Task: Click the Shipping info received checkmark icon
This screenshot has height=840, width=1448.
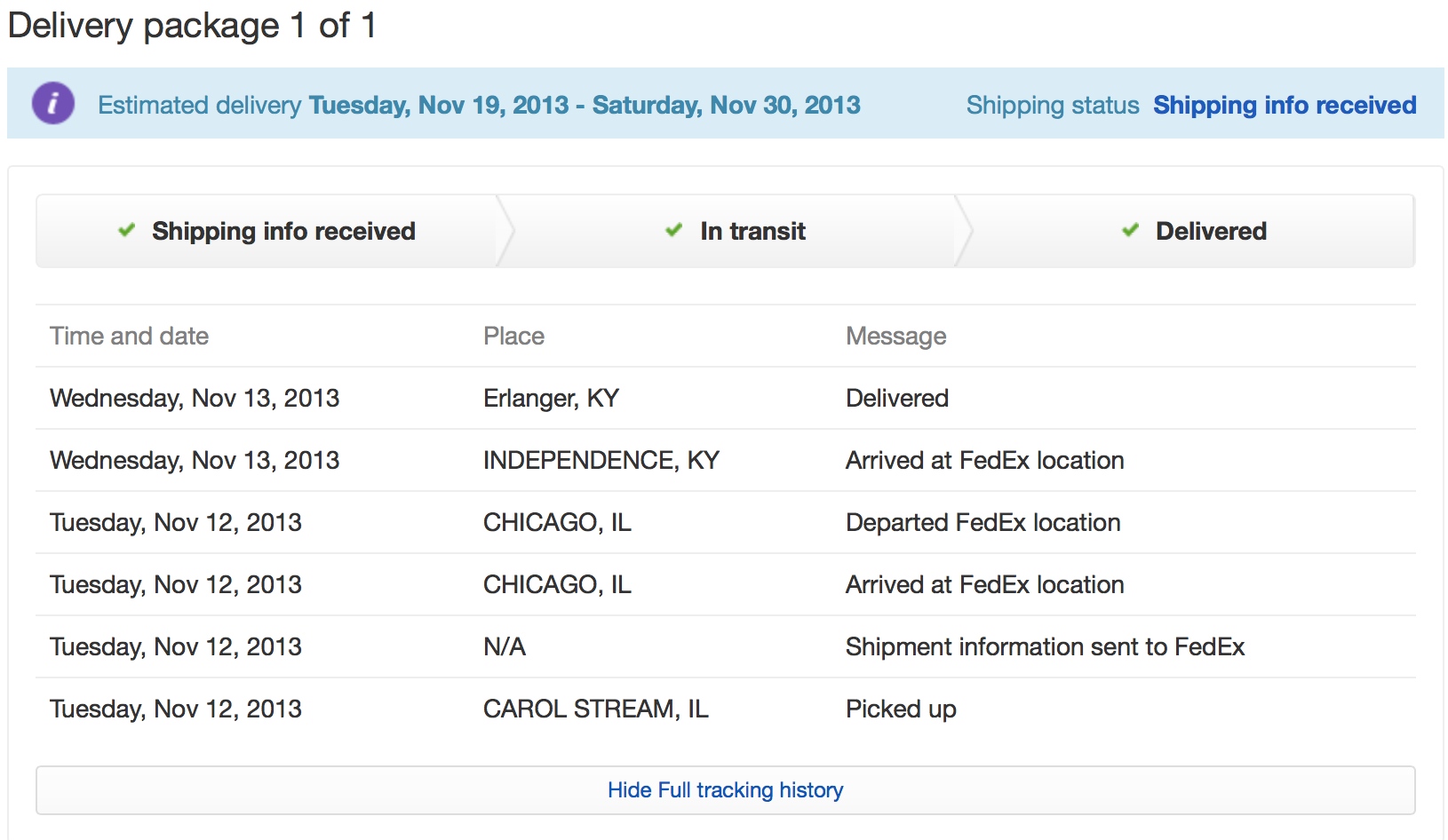Action: (x=127, y=230)
